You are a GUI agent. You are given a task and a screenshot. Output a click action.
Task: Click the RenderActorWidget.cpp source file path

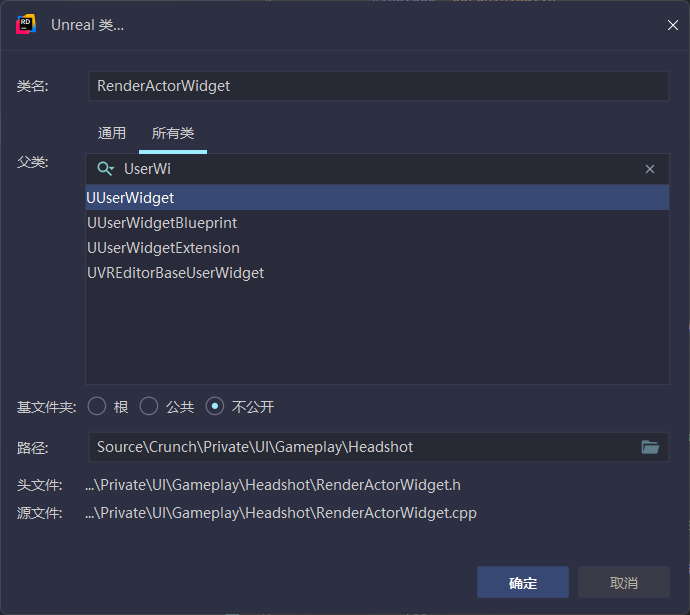[x=281, y=513]
